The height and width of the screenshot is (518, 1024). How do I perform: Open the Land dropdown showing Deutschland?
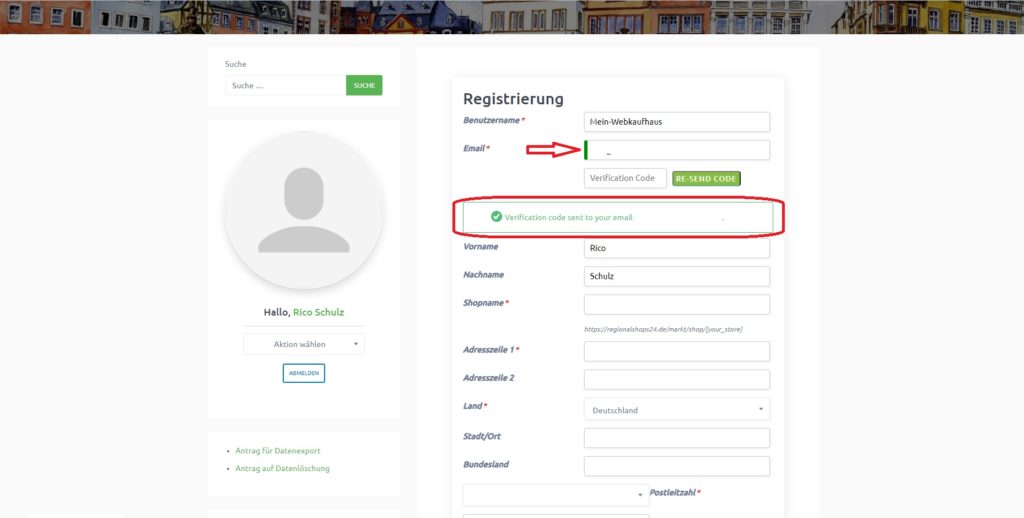point(677,410)
